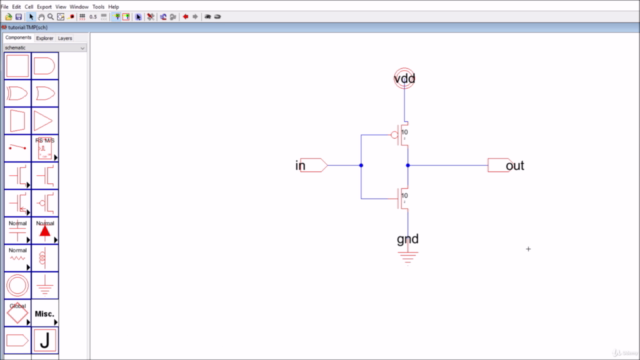Image resolution: width=640 pixels, height=360 pixels.
Task: Toggle the Select Objects mode icon
Action: click(116, 17)
